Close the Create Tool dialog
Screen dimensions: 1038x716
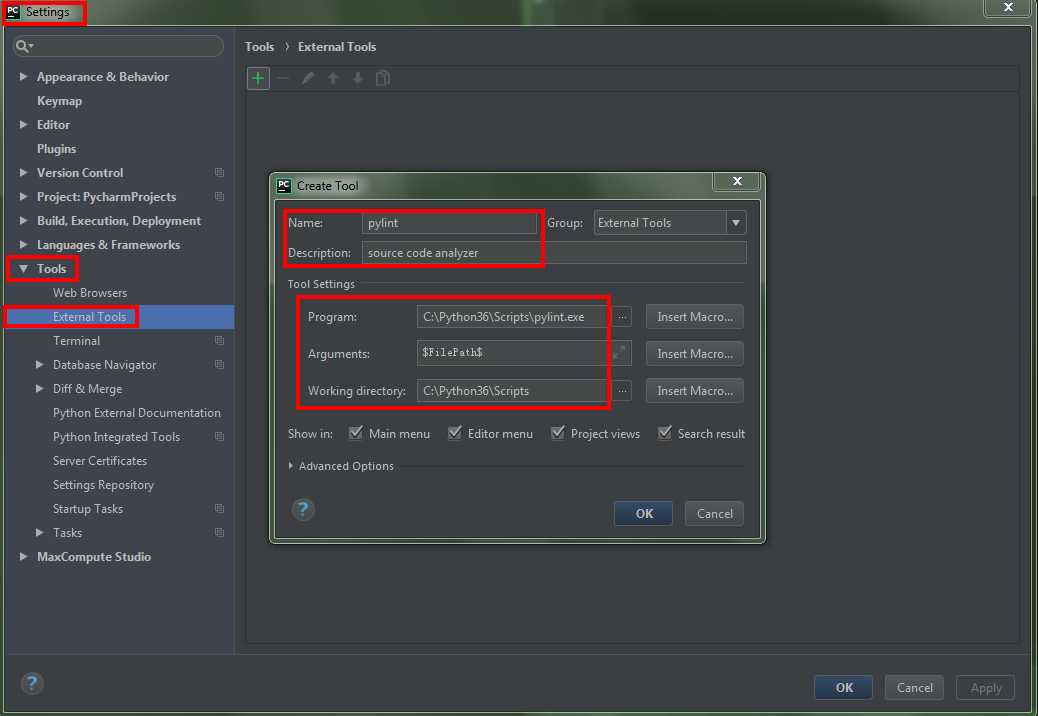(x=737, y=181)
